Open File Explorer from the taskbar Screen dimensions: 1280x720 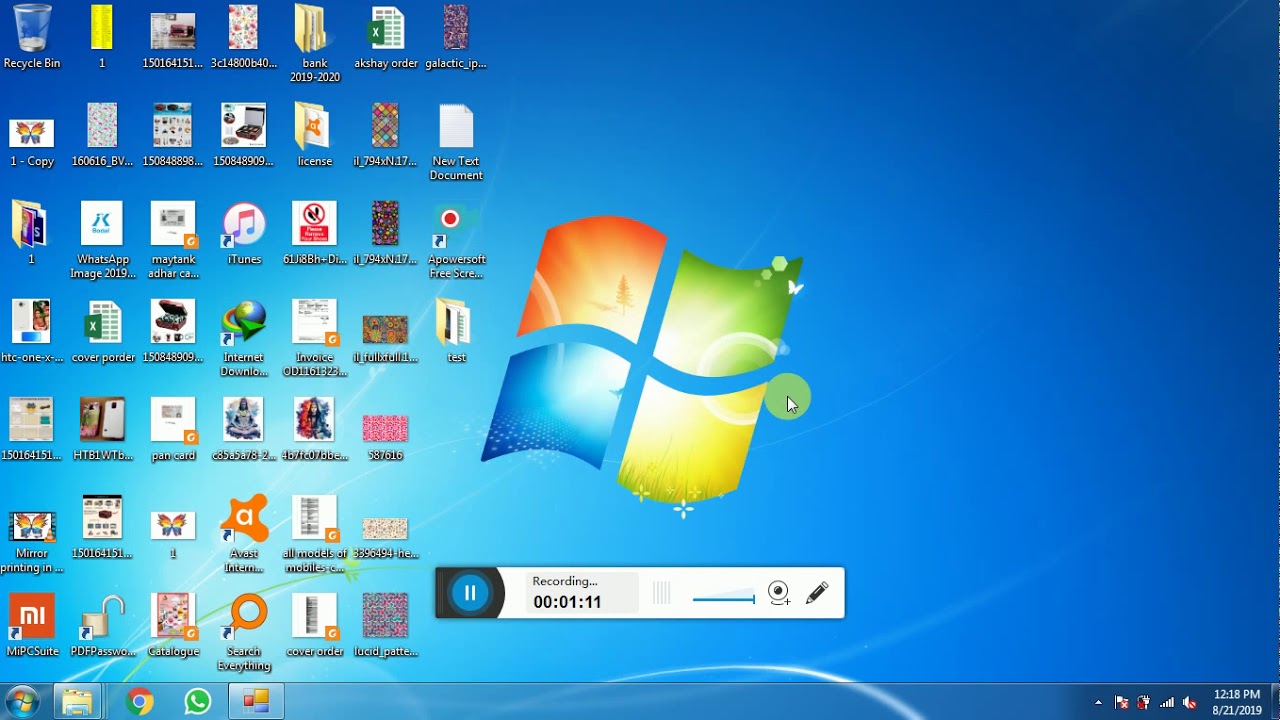click(77, 702)
